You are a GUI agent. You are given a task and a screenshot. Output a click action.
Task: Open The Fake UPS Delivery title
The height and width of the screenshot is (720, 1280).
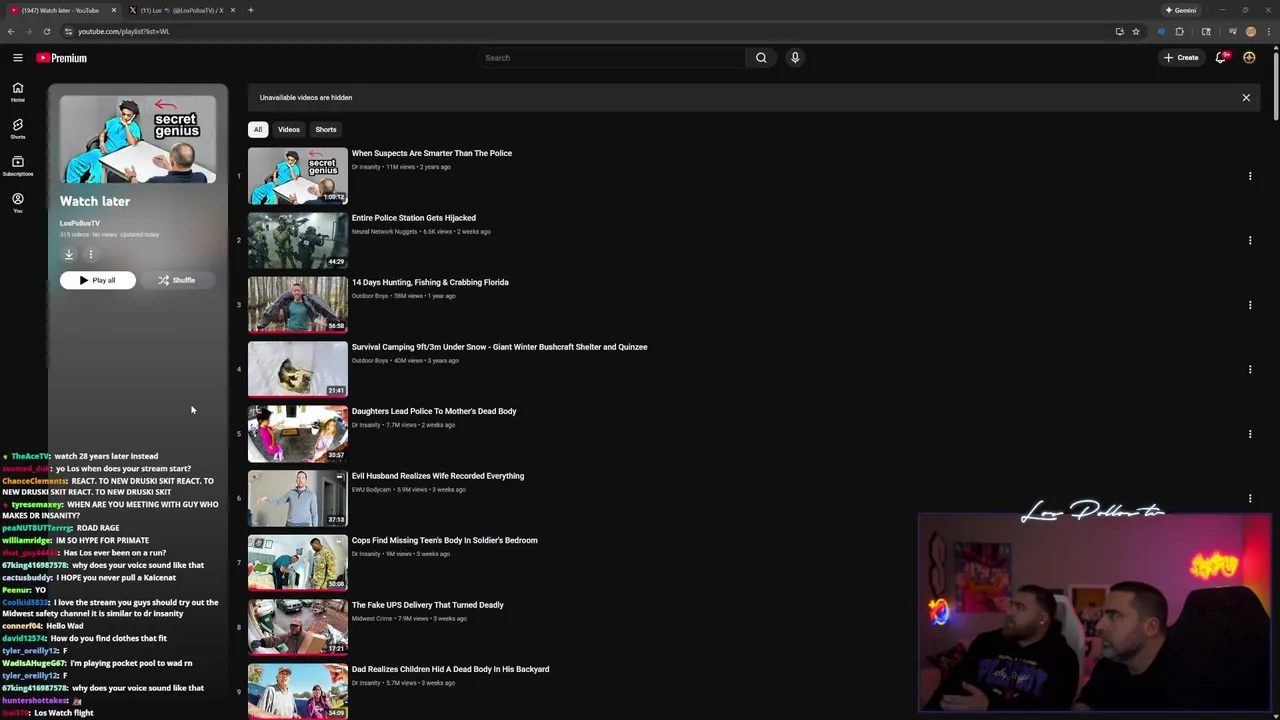pyautogui.click(x=427, y=605)
